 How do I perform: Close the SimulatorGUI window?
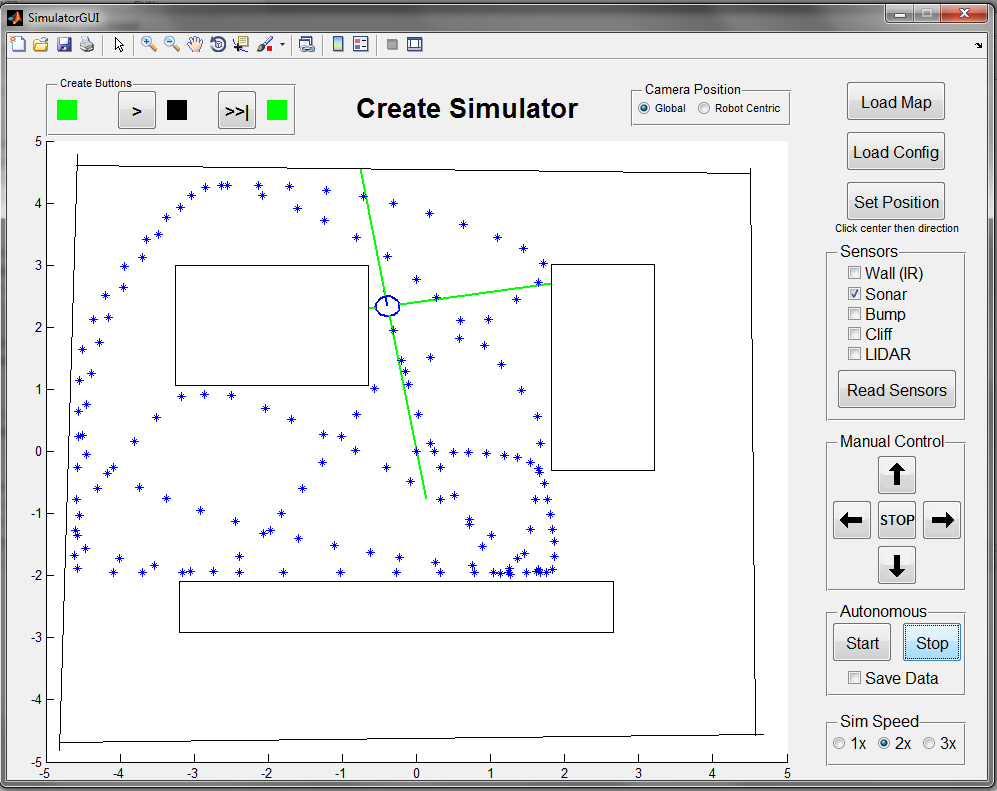point(964,14)
